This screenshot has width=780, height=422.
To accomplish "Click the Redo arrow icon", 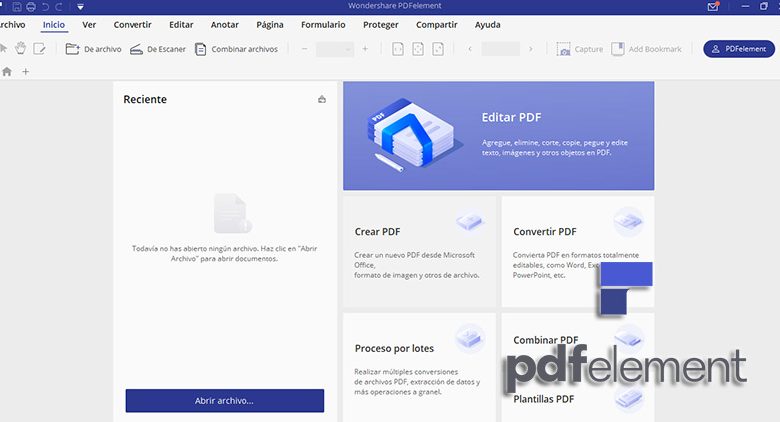I will 59,6.
